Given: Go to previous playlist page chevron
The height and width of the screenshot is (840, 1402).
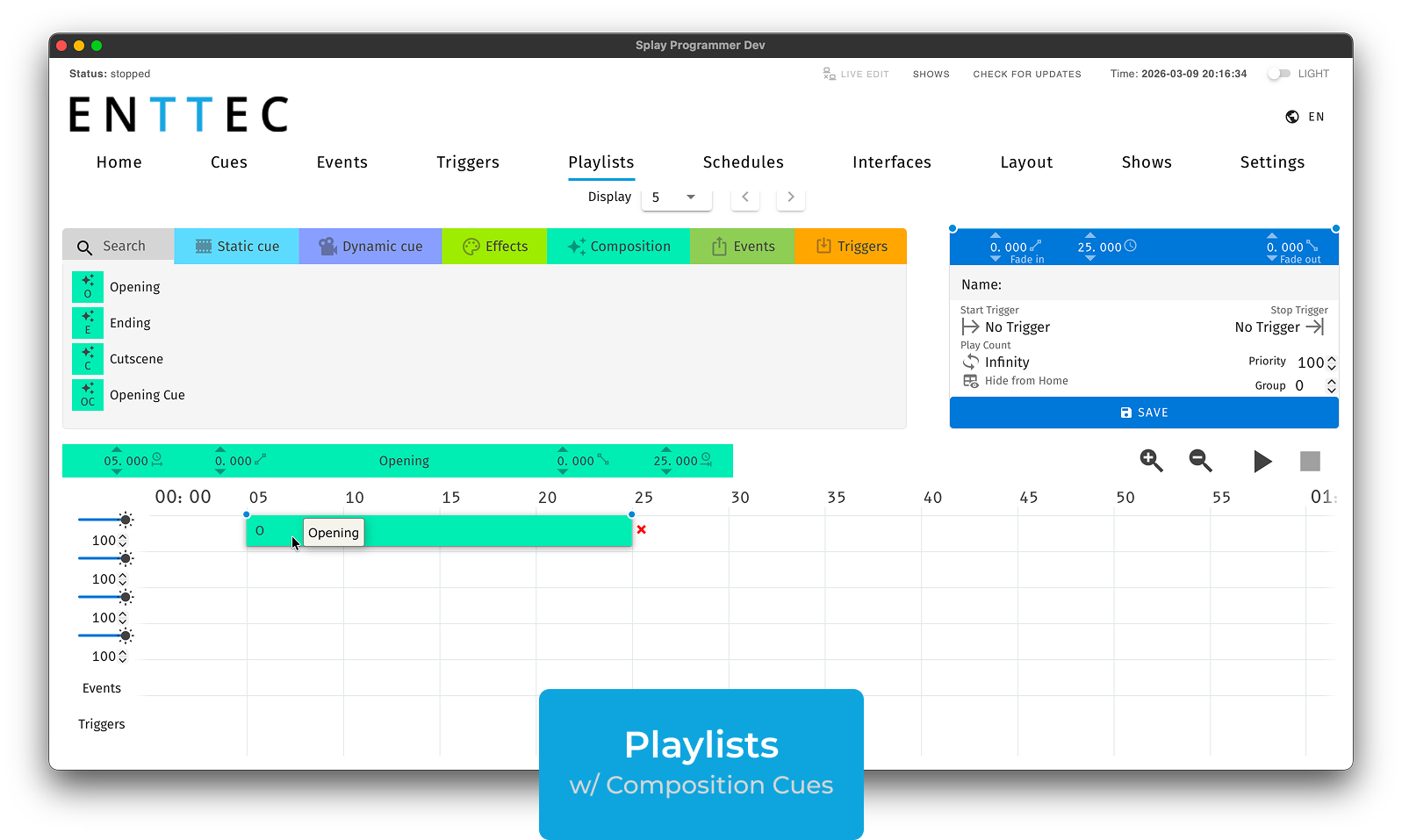Looking at the screenshot, I should (745, 197).
